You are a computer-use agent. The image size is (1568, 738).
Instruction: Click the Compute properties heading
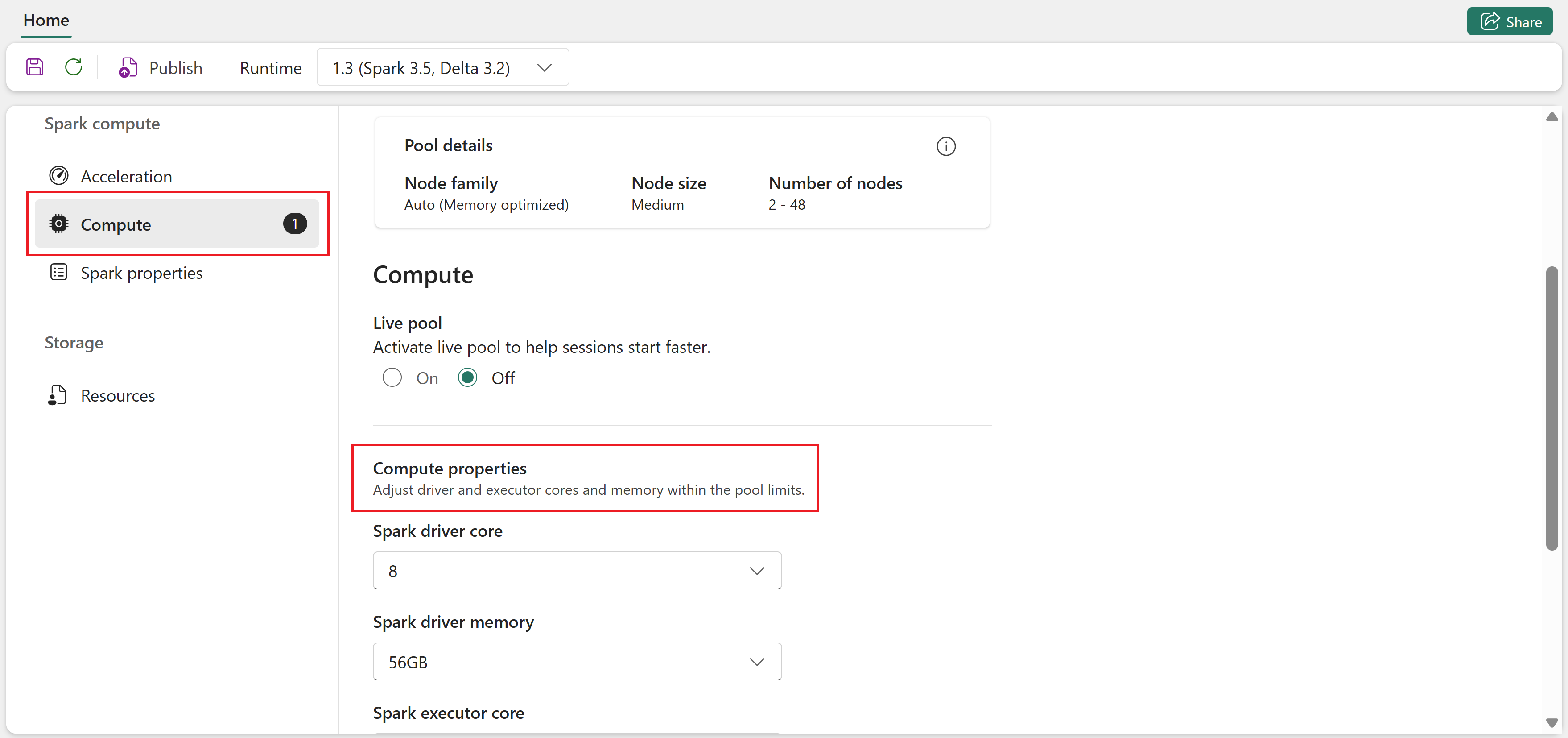(x=450, y=468)
